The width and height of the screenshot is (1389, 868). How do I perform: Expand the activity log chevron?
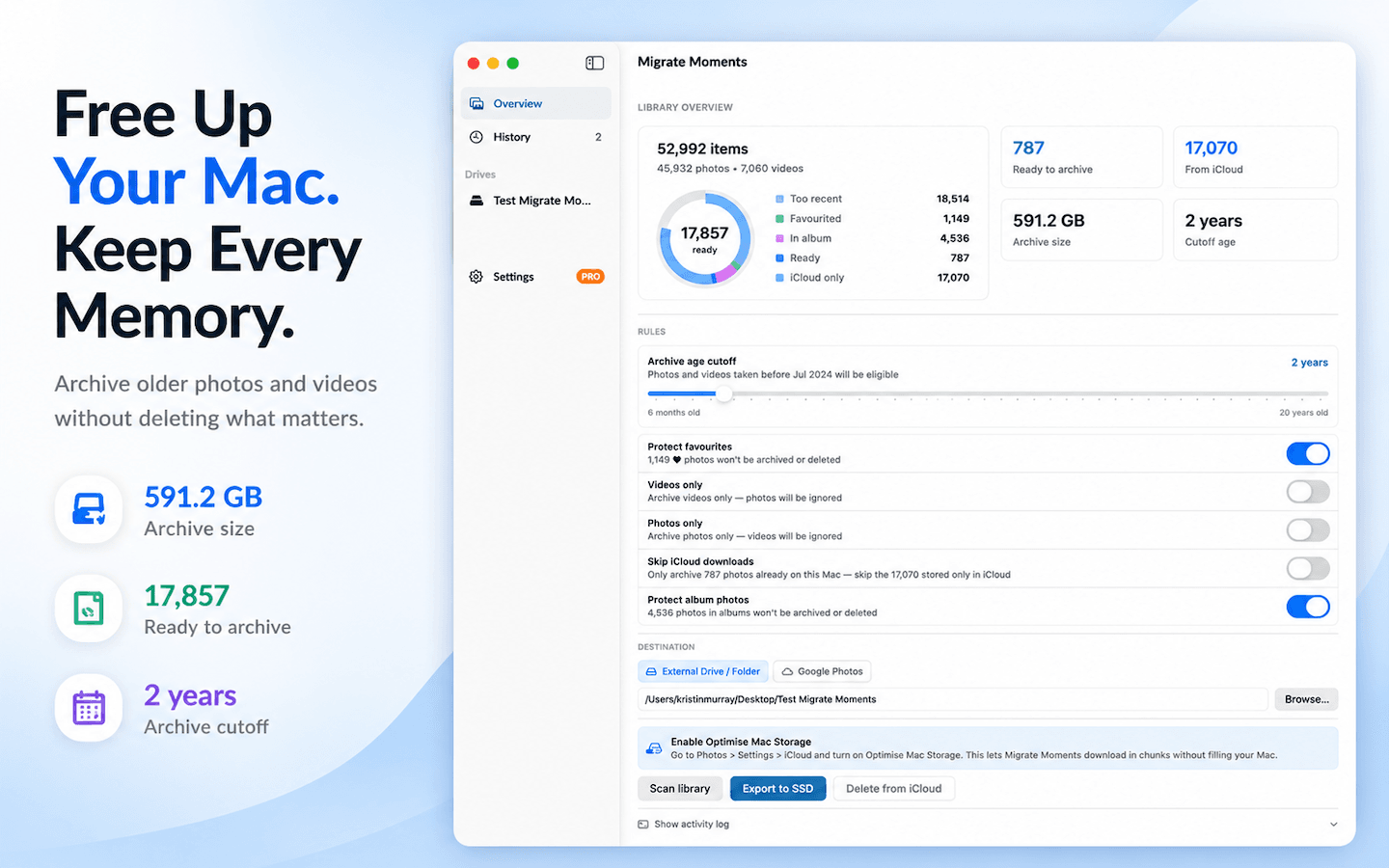(x=1333, y=825)
